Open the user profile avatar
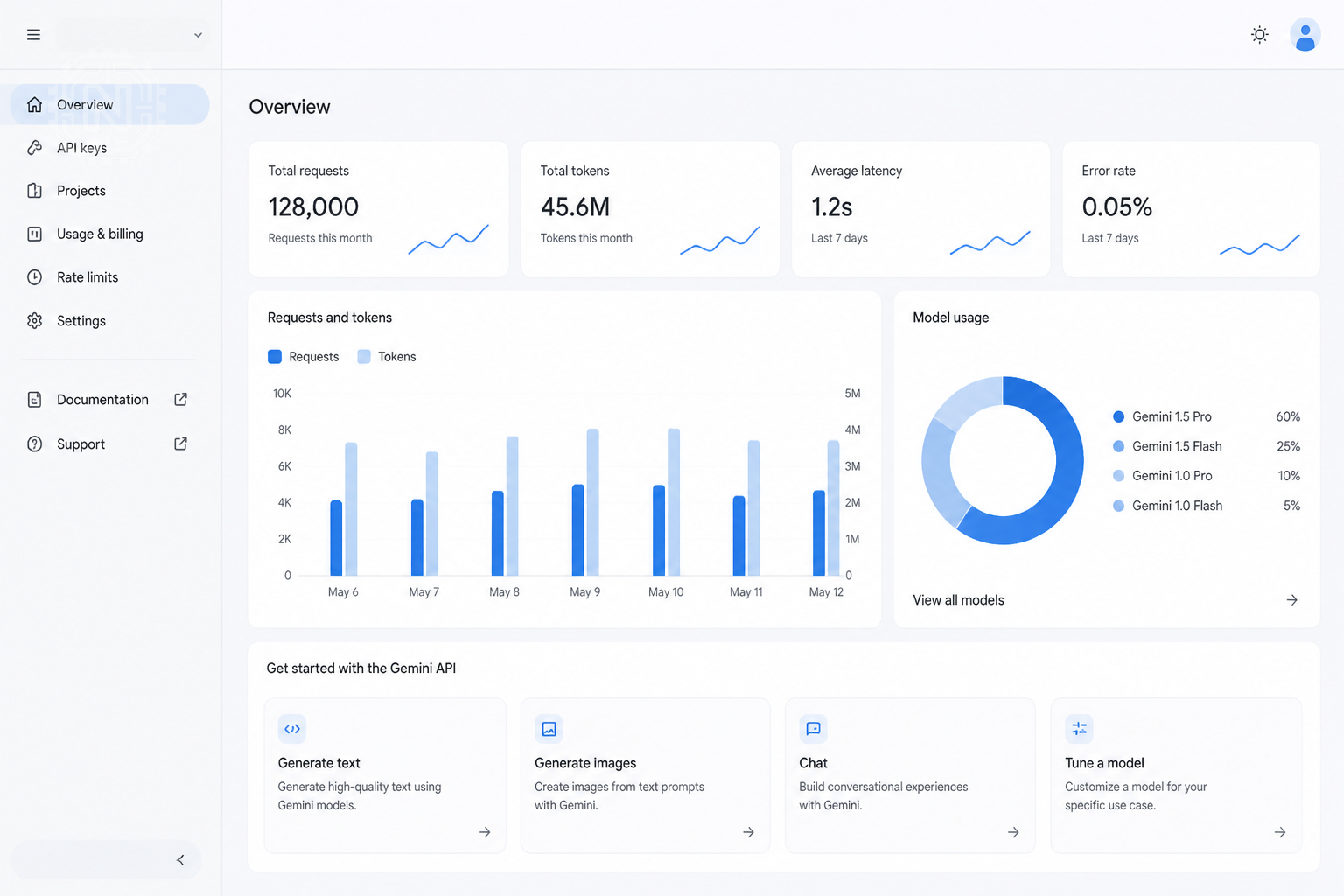Viewport: 1344px width, 896px height. tap(1305, 35)
